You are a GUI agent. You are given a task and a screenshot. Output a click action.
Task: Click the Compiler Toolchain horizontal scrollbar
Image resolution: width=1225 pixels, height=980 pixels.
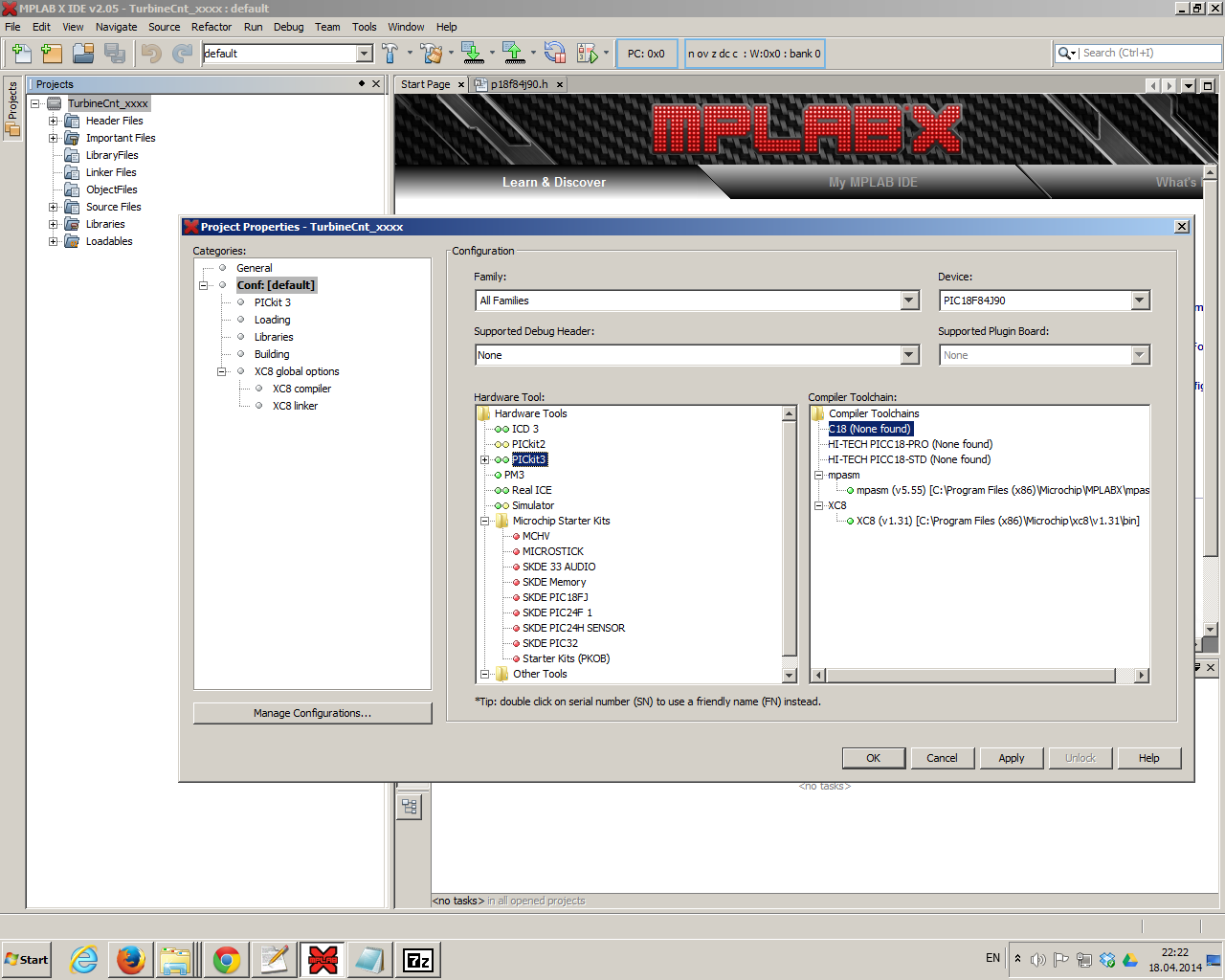pos(980,675)
